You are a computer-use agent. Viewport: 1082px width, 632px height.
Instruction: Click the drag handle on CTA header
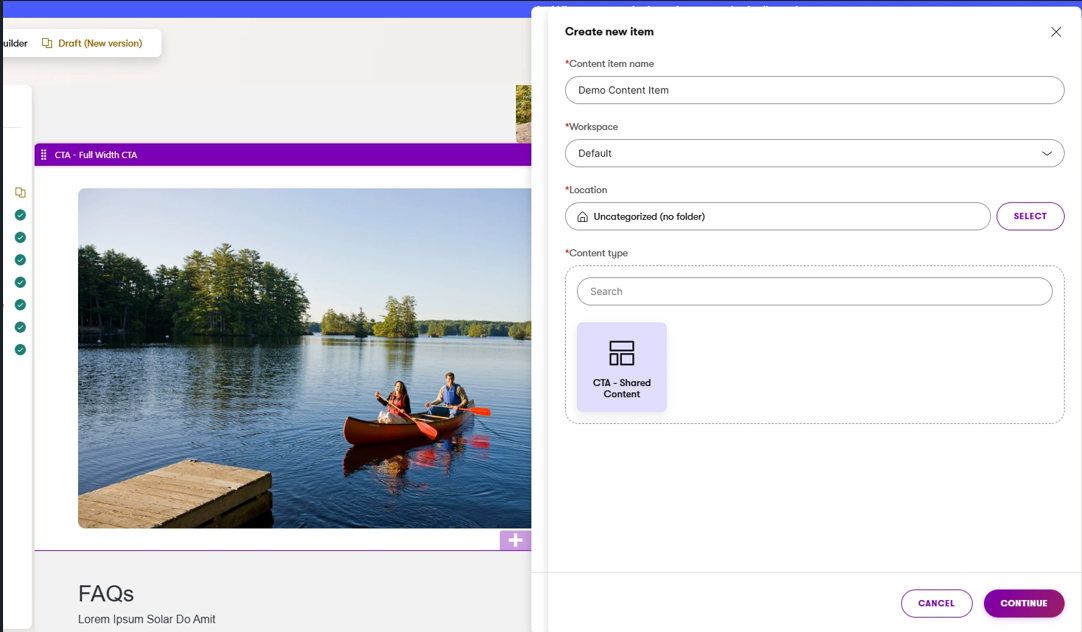[44, 155]
